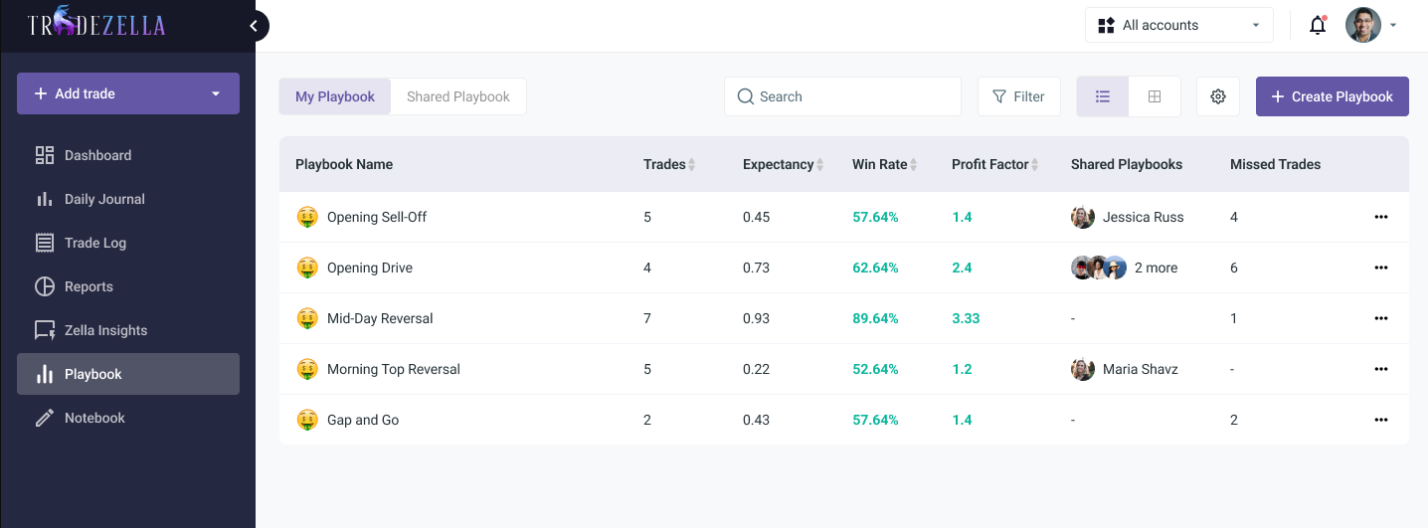1428x528 pixels.
Task: Collapse the sidebar with the arrow icon
Action: [254, 26]
